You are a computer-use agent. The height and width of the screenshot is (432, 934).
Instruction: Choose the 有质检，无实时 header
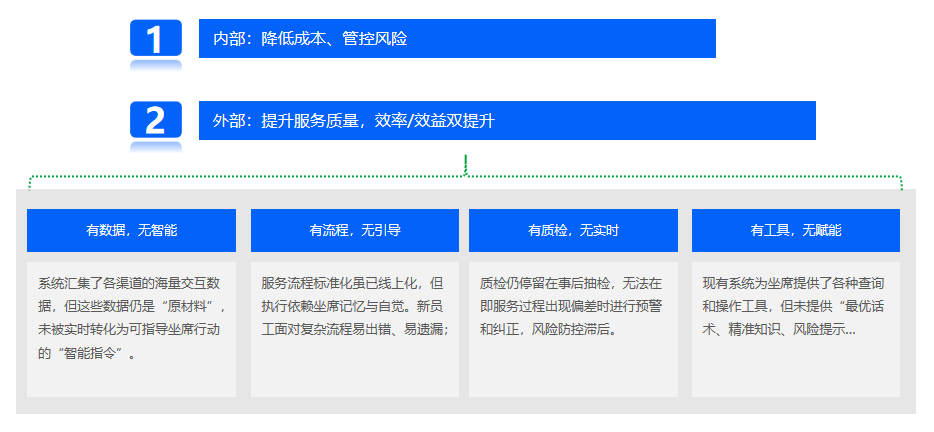573,230
